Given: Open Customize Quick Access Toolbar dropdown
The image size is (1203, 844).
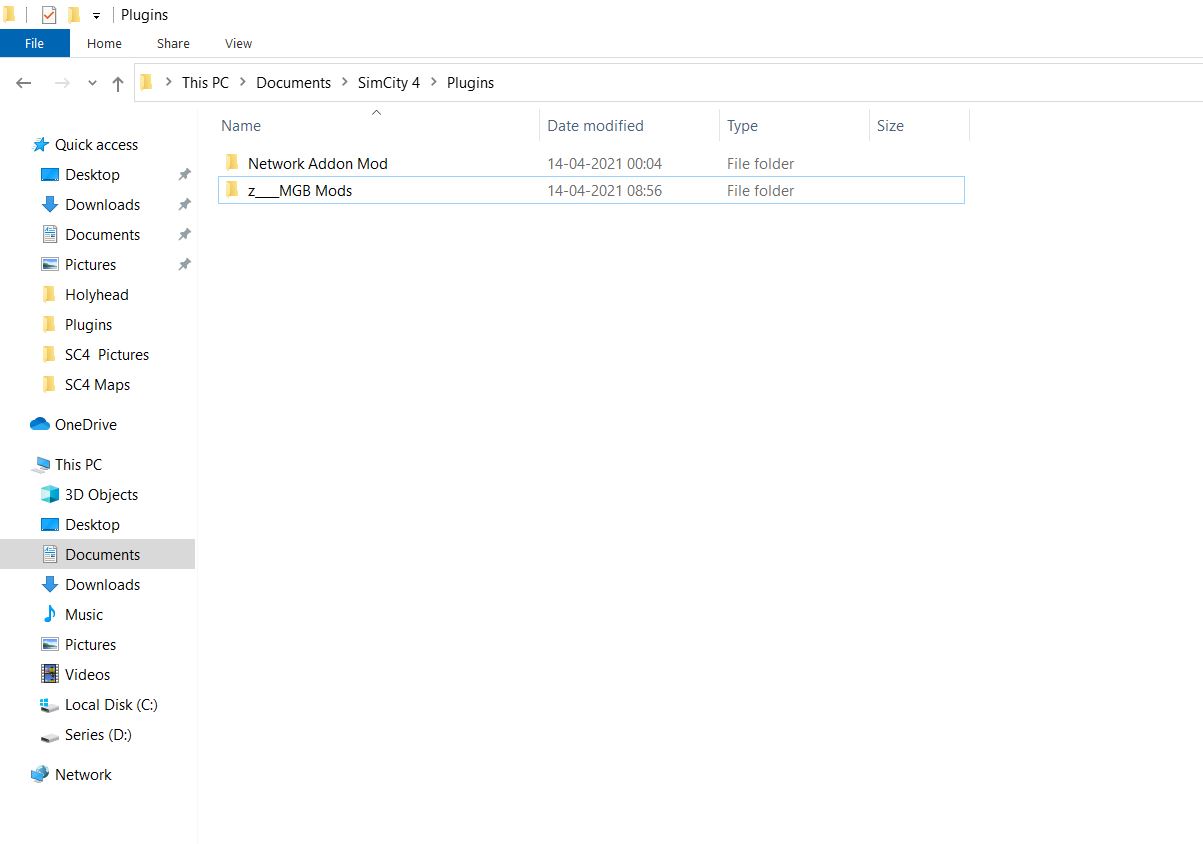Looking at the screenshot, I should coord(96,16).
